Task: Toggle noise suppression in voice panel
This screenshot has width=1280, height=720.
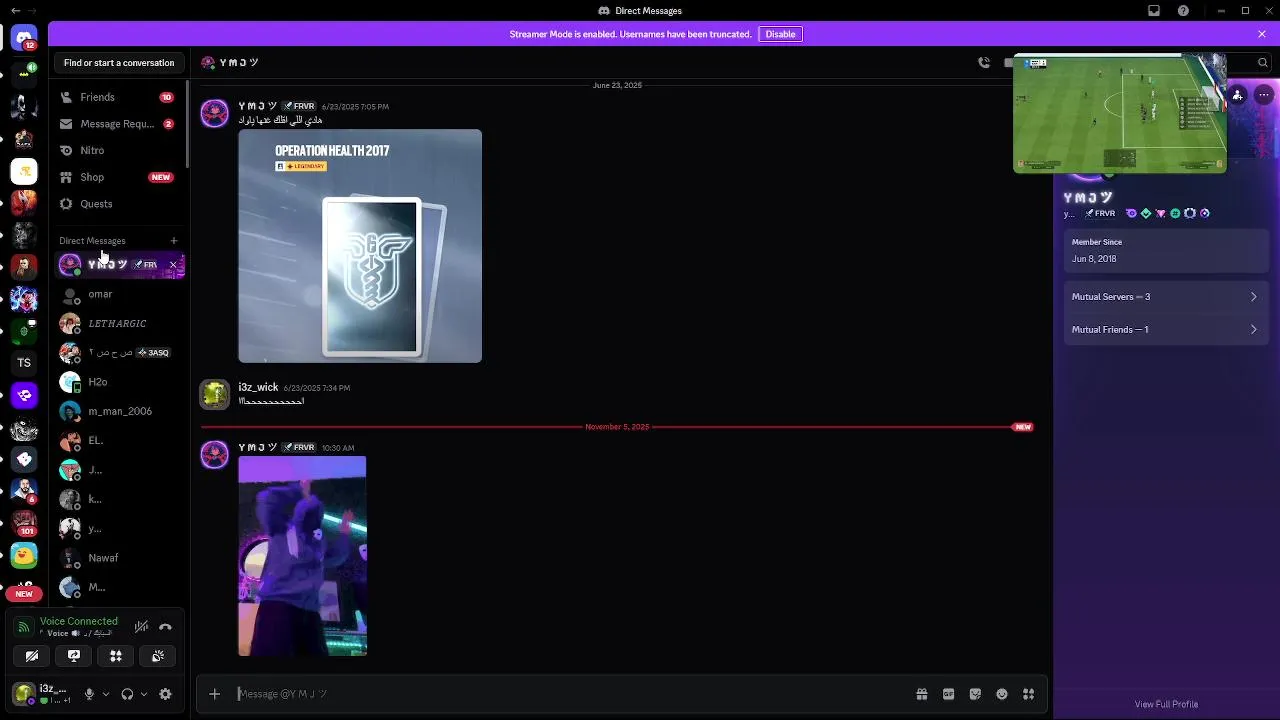Action: coord(141,627)
